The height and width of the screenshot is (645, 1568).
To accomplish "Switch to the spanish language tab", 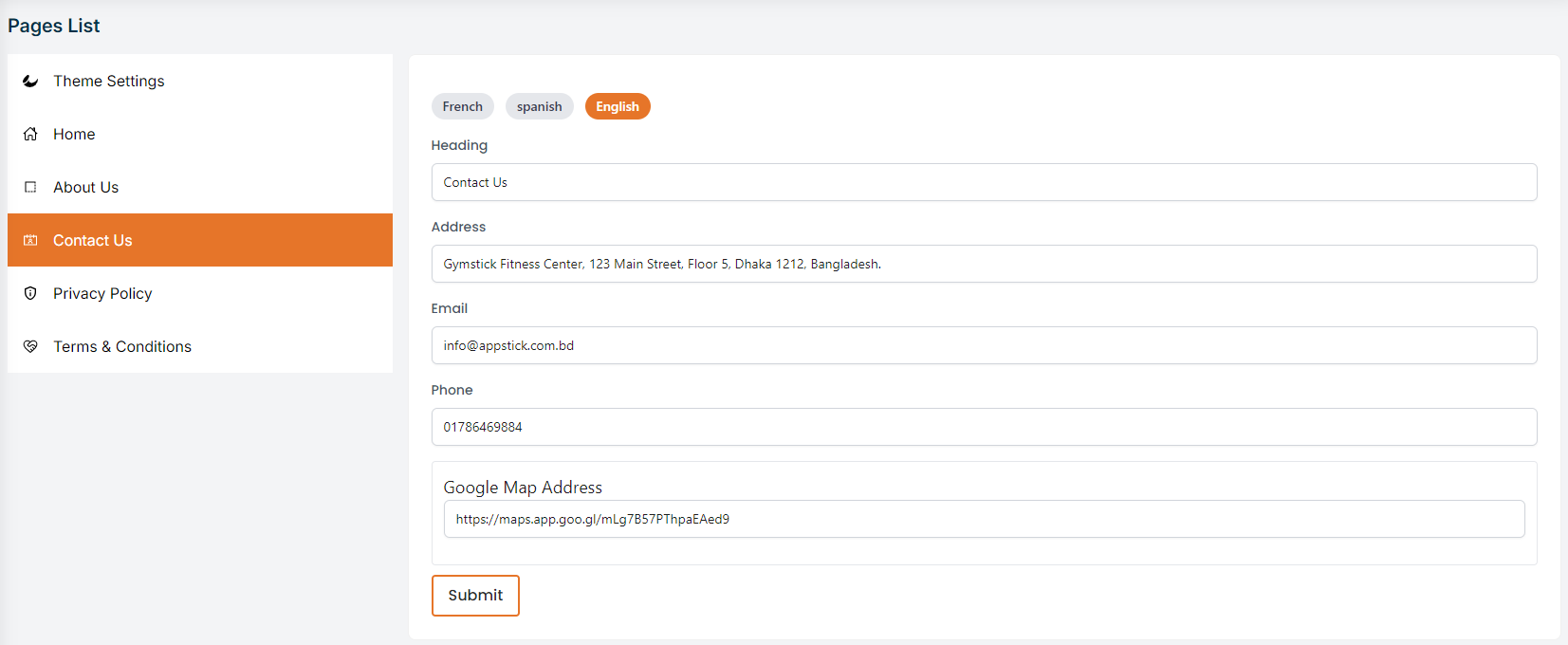I will (x=539, y=106).
